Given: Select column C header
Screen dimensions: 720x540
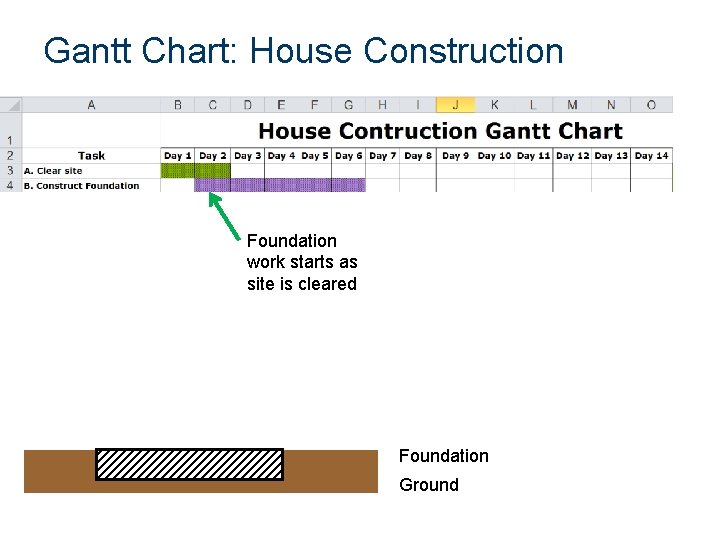Looking at the screenshot, I should (x=213, y=105).
